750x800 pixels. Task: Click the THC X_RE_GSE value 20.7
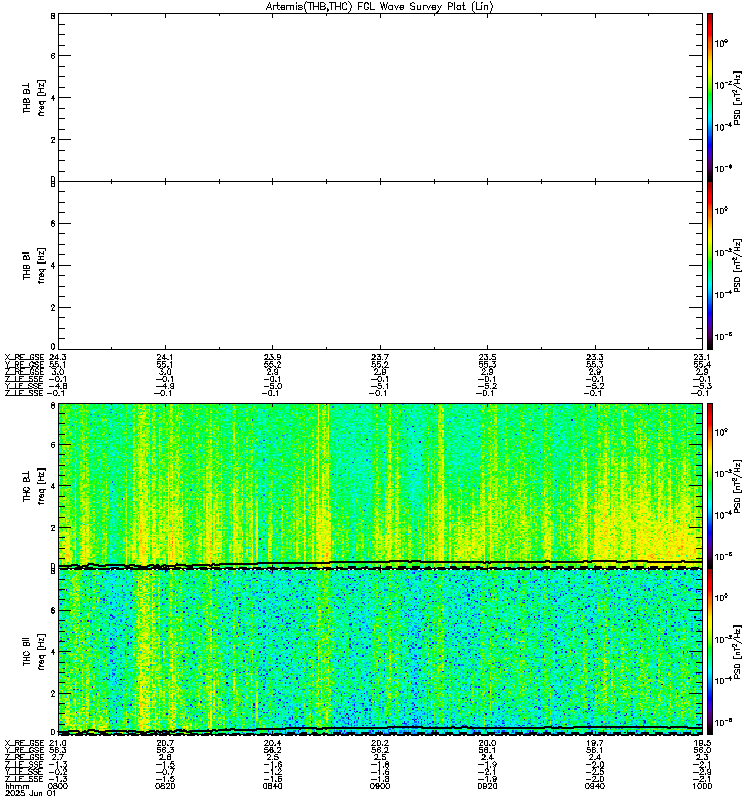(164, 743)
